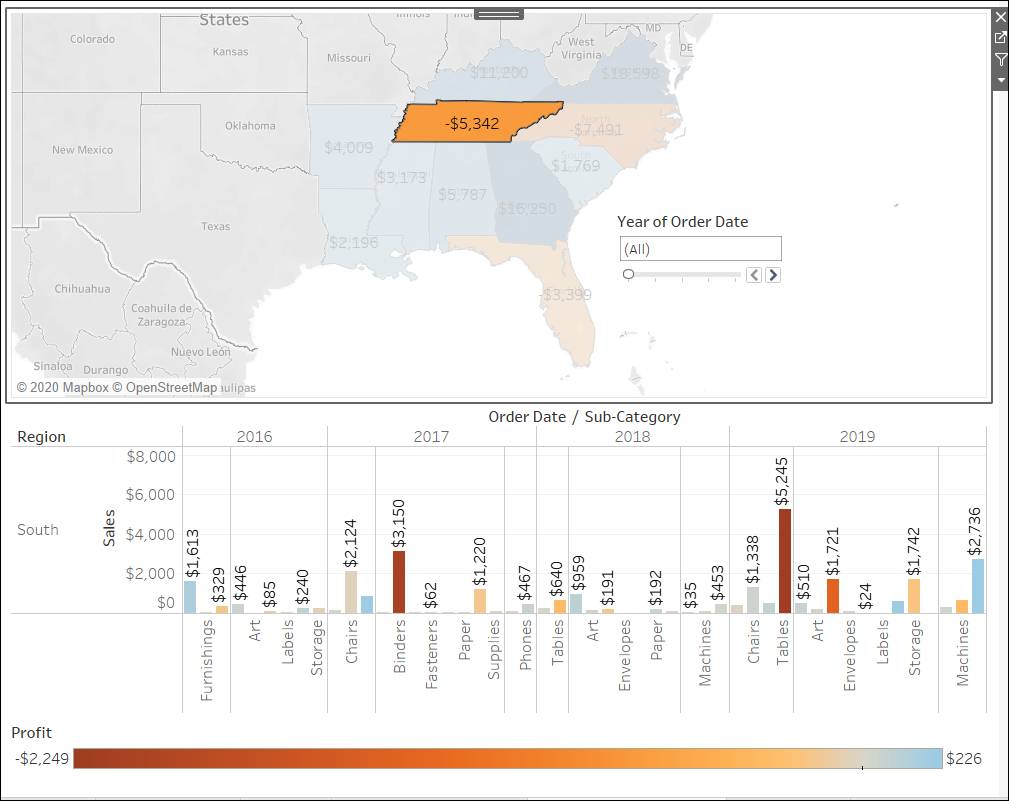Viewport: 1009px width, 801px height.
Task: Advance the year with the right arrow icon
Action: pyautogui.click(x=771, y=273)
